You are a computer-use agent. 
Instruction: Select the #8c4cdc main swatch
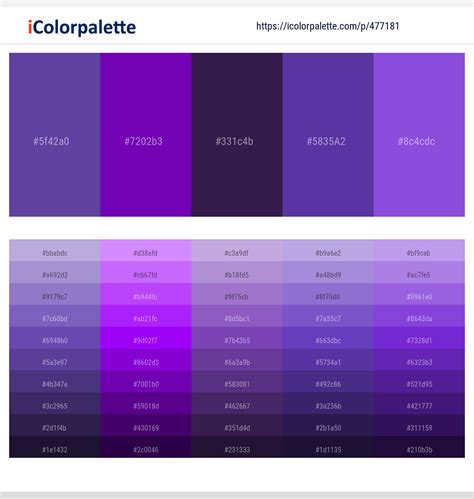pyautogui.click(x=419, y=135)
